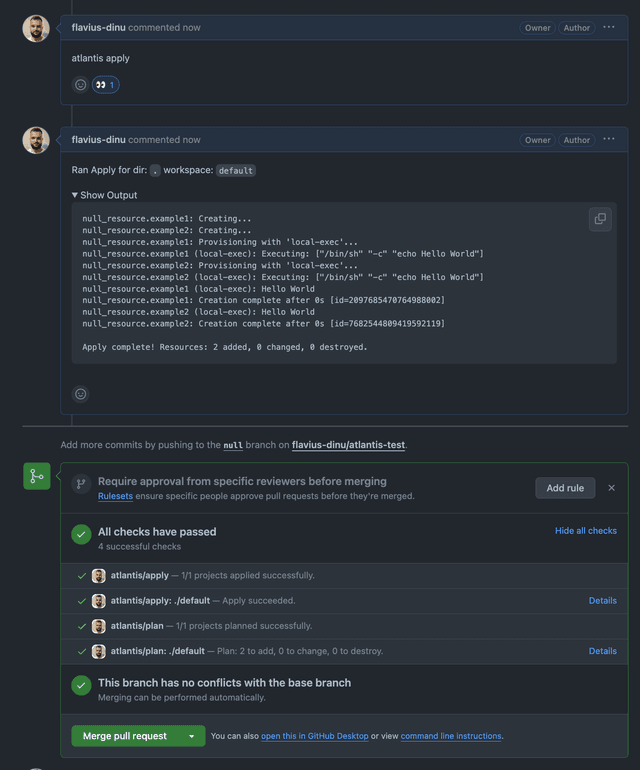Click '4 successful checks' text
Viewport: 640px width, 770px height.
point(139,547)
